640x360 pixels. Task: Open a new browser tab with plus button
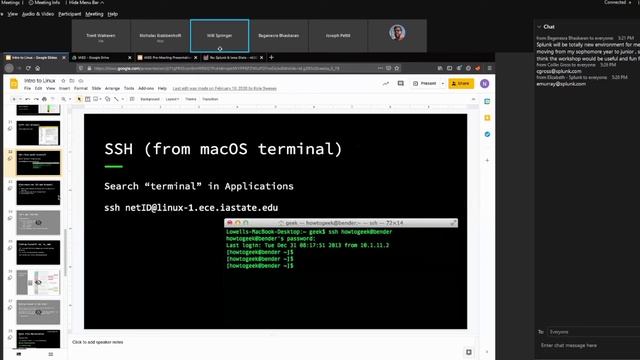click(x=271, y=58)
